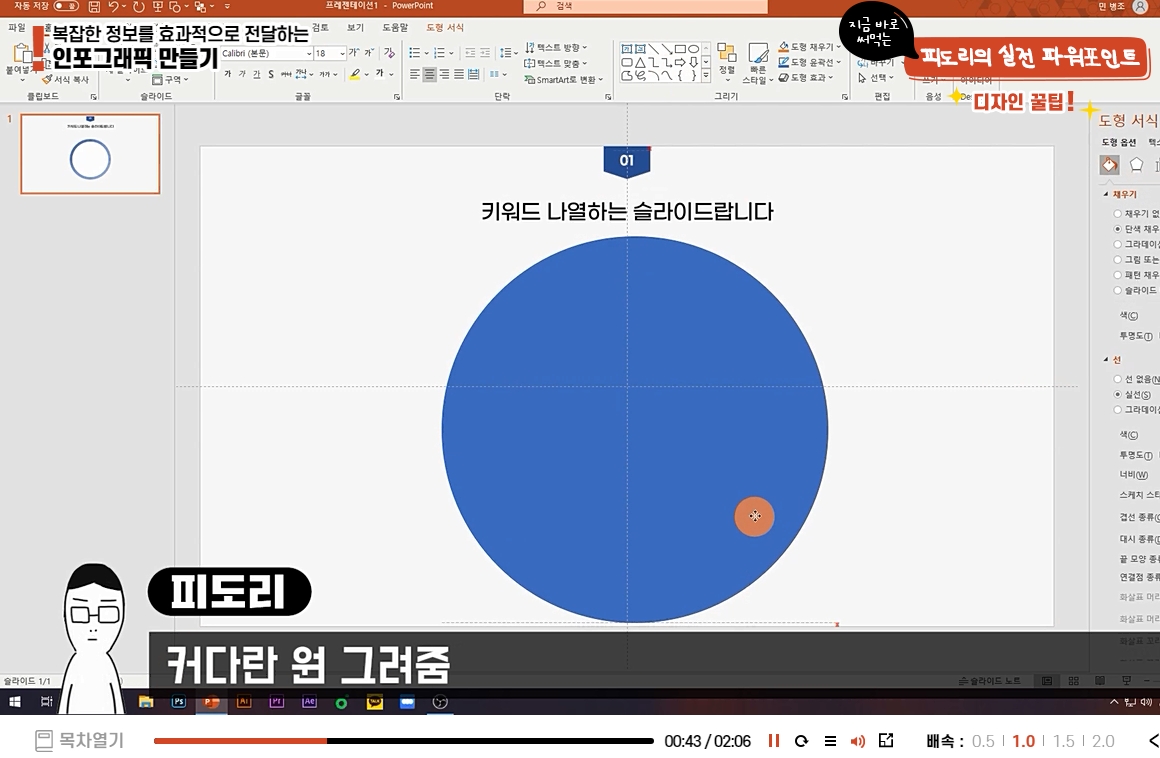1160x758 pixels.
Task: Toggle the AutoSave (자동 저장) switch
Action: tap(67, 6)
